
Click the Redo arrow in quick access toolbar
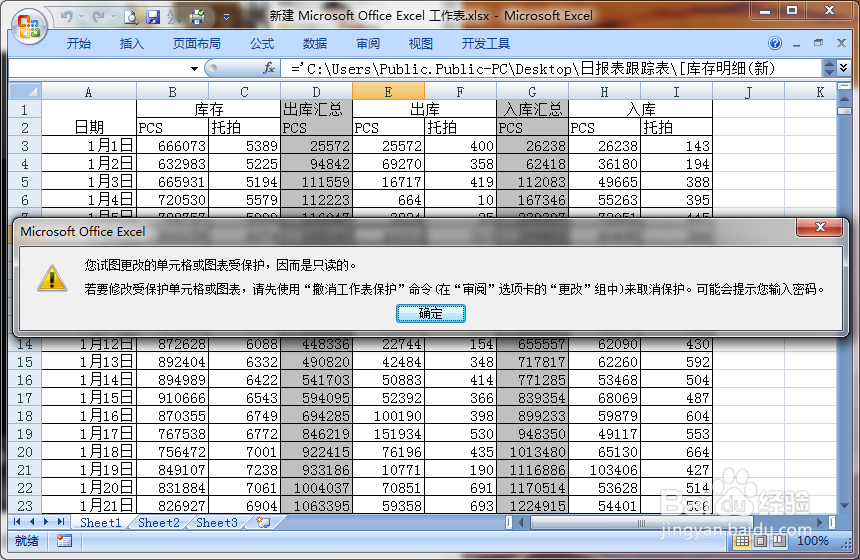[98, 16]
